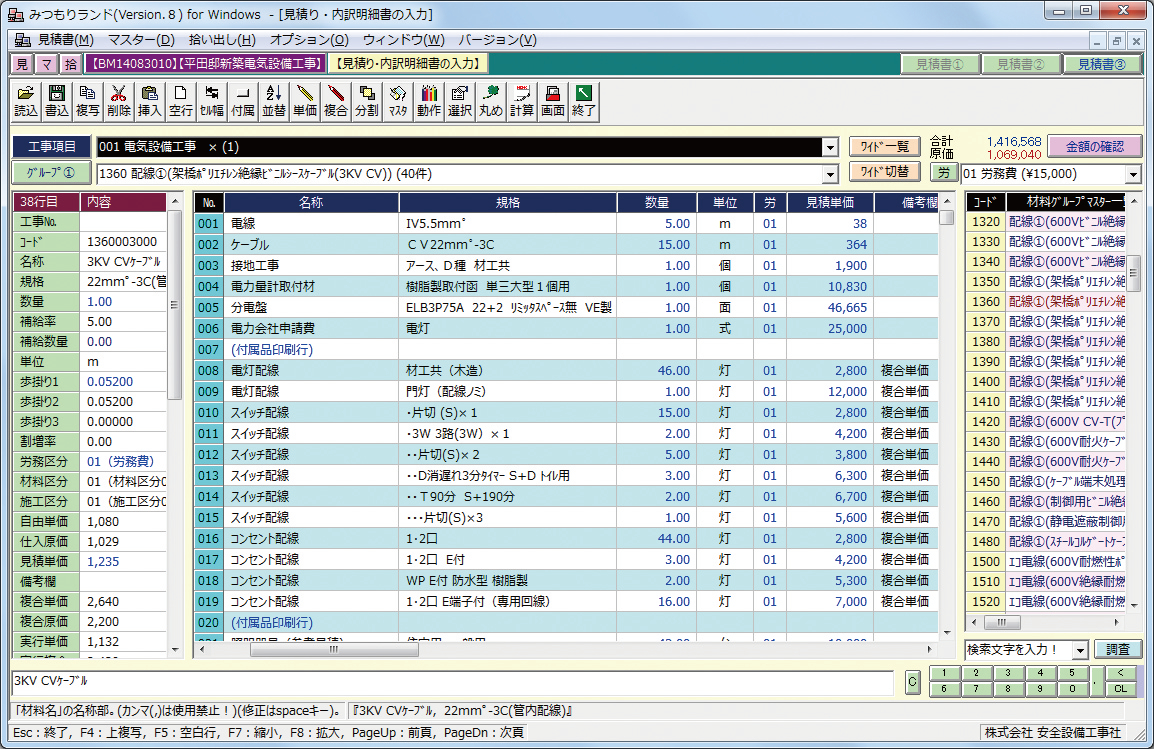Open the 01 労務費 dropdown arrow
Image resolution: width=1154 pixels, height=749 pixels.
1133,174
